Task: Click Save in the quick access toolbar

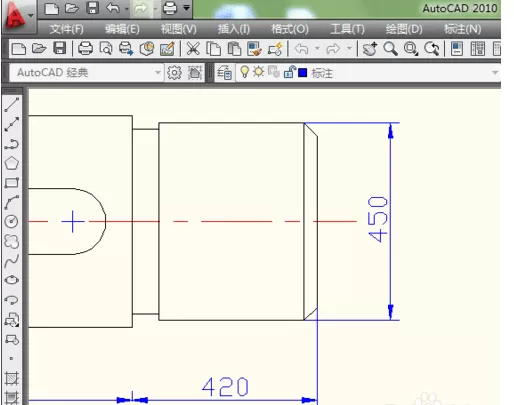Action: pyautogui.click(x=92, y=8)
